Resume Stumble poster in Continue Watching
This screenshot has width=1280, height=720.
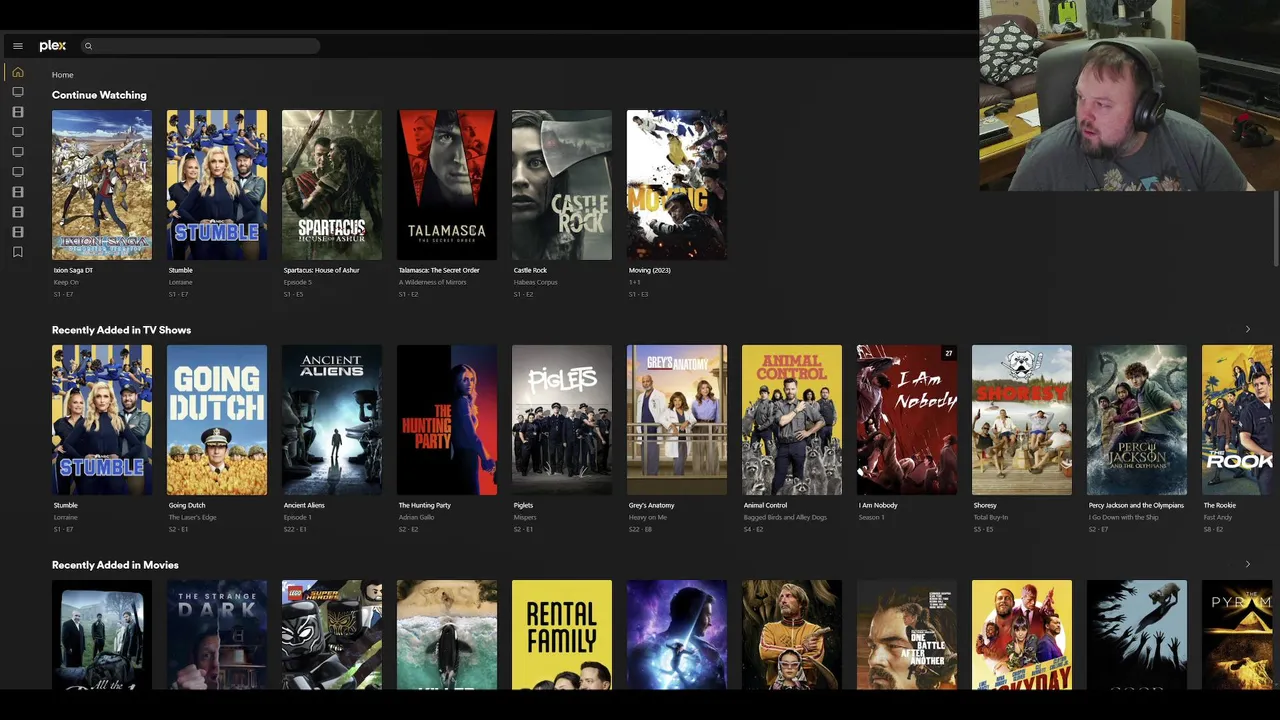point(217,185)
